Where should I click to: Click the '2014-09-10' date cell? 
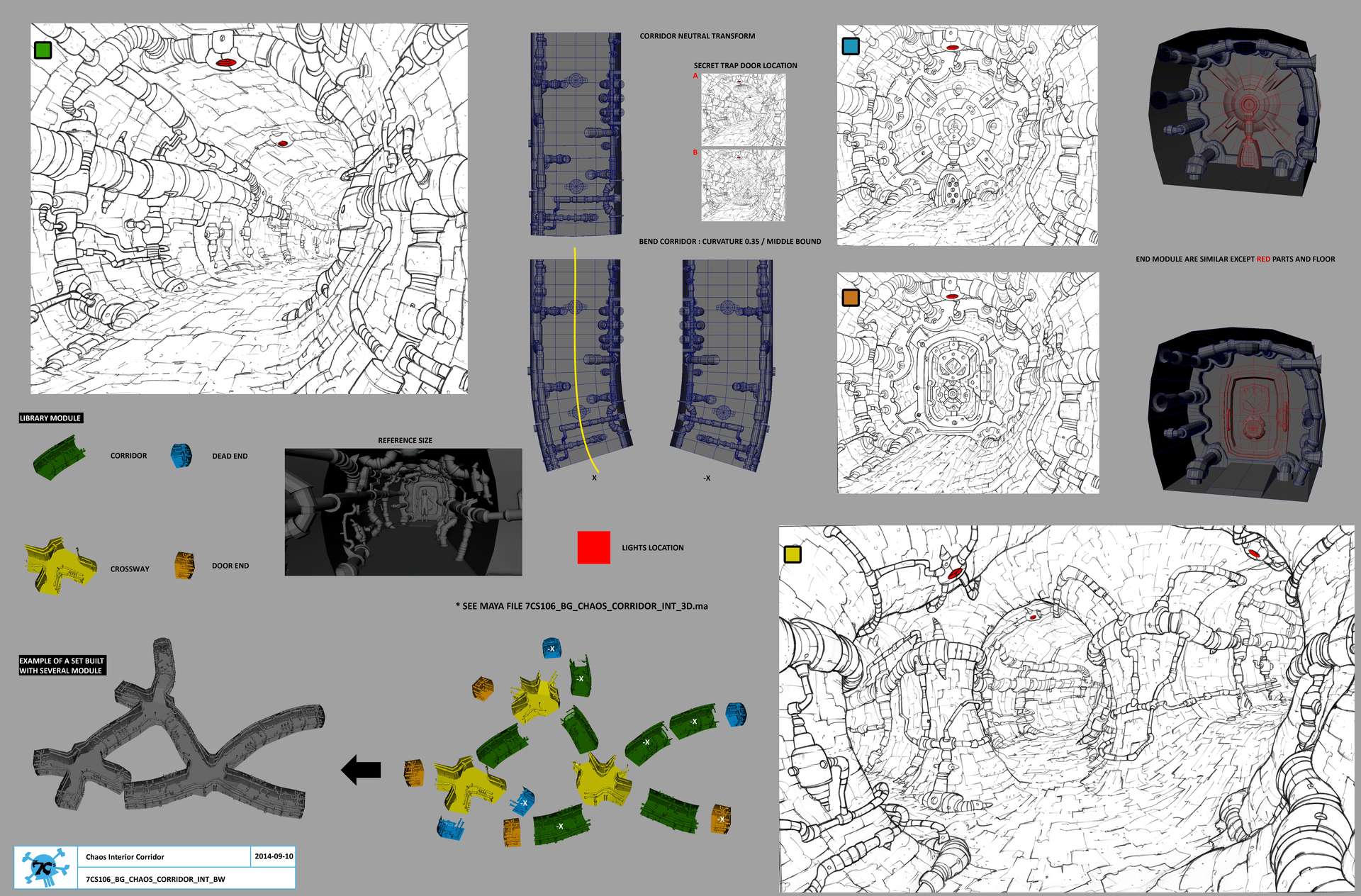[x=274, y=856]
